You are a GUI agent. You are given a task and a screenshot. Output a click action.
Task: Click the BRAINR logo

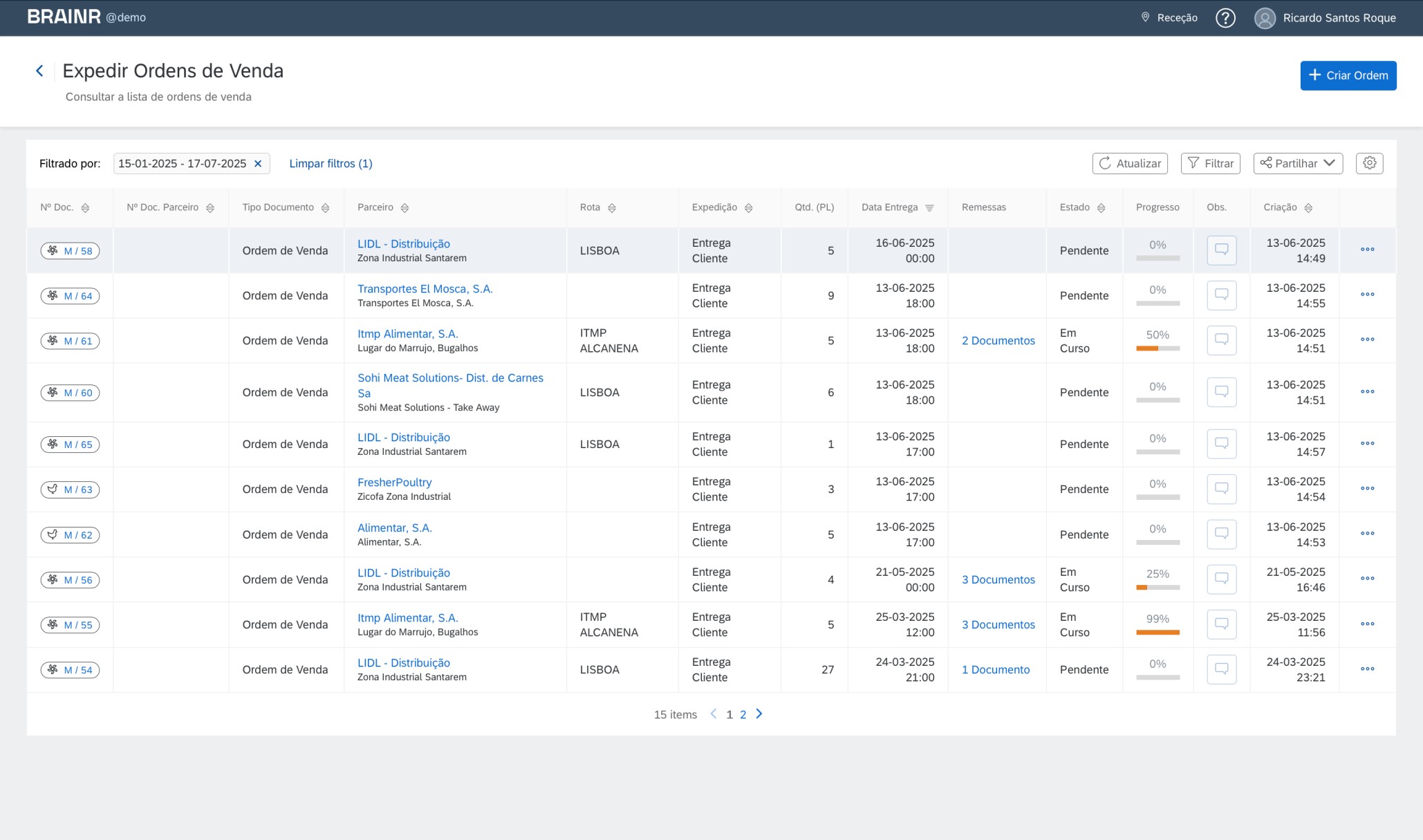coord(64,17)
